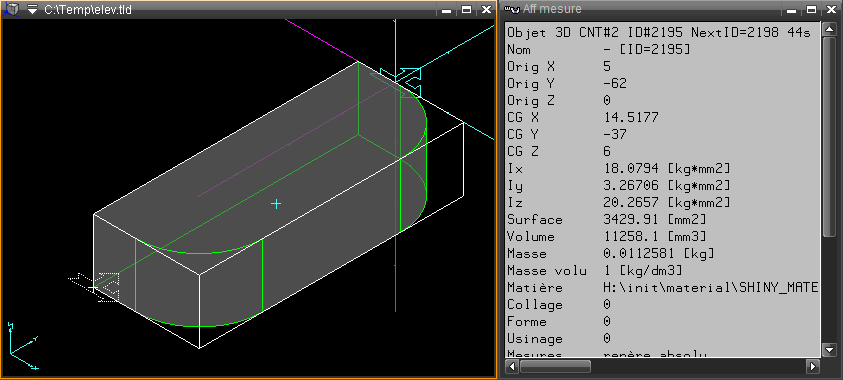Minimize the Aff mesure window
This screenshot has height=380, width=843.
click(x=792, y=10)
